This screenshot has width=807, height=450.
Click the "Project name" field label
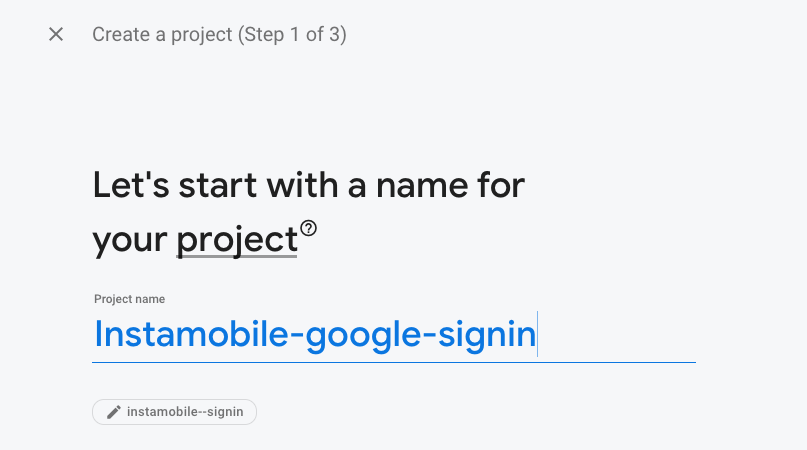point(129,299)
